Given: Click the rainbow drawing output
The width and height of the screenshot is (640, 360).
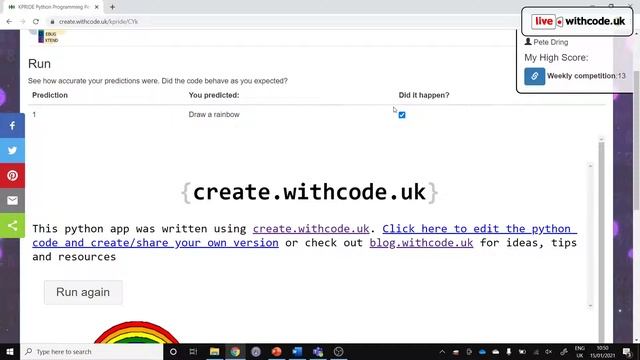Looking at the screenshot, I should 137,333.
